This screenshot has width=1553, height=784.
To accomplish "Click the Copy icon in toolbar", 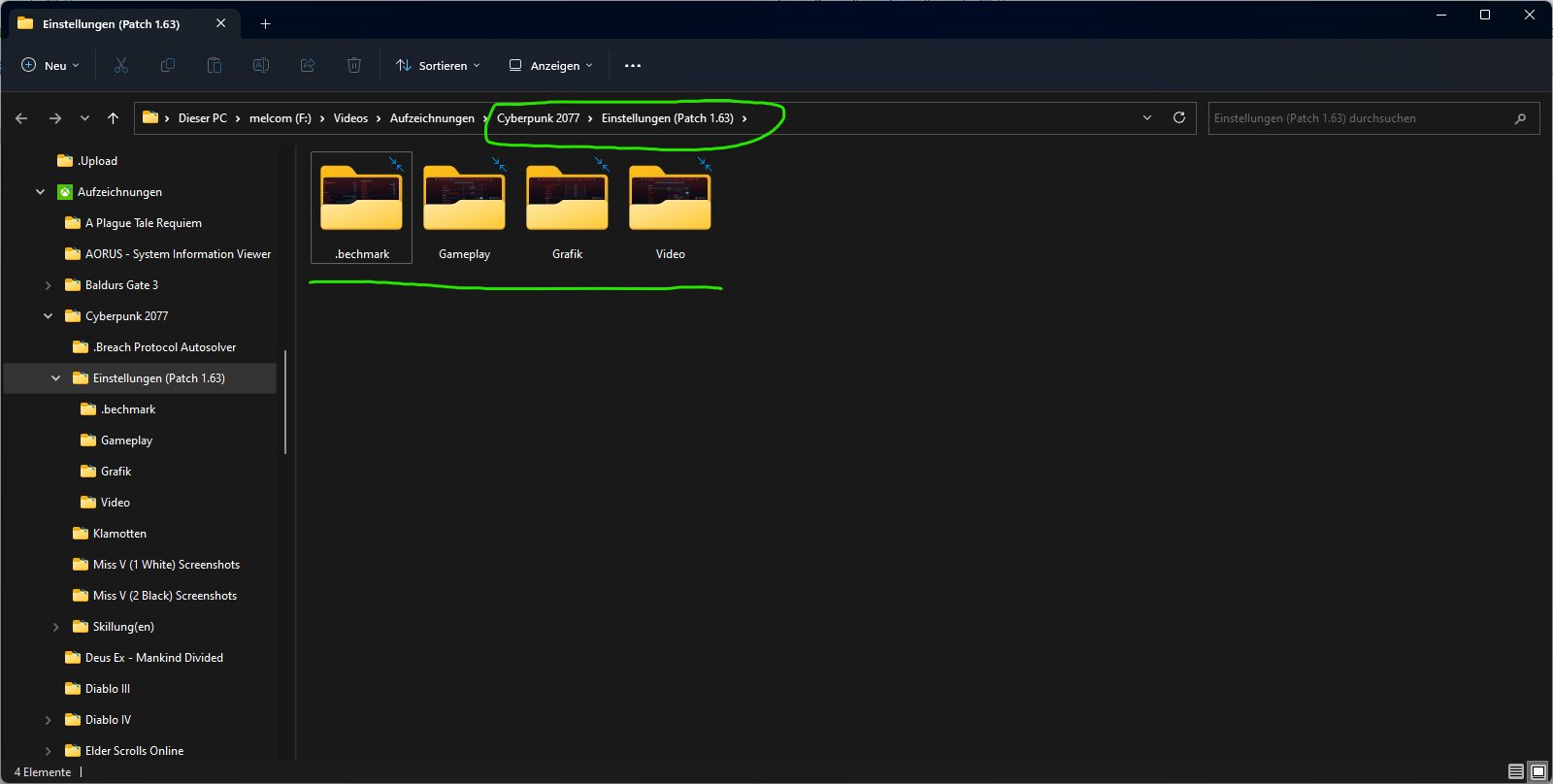I will [x=168, y=65].
